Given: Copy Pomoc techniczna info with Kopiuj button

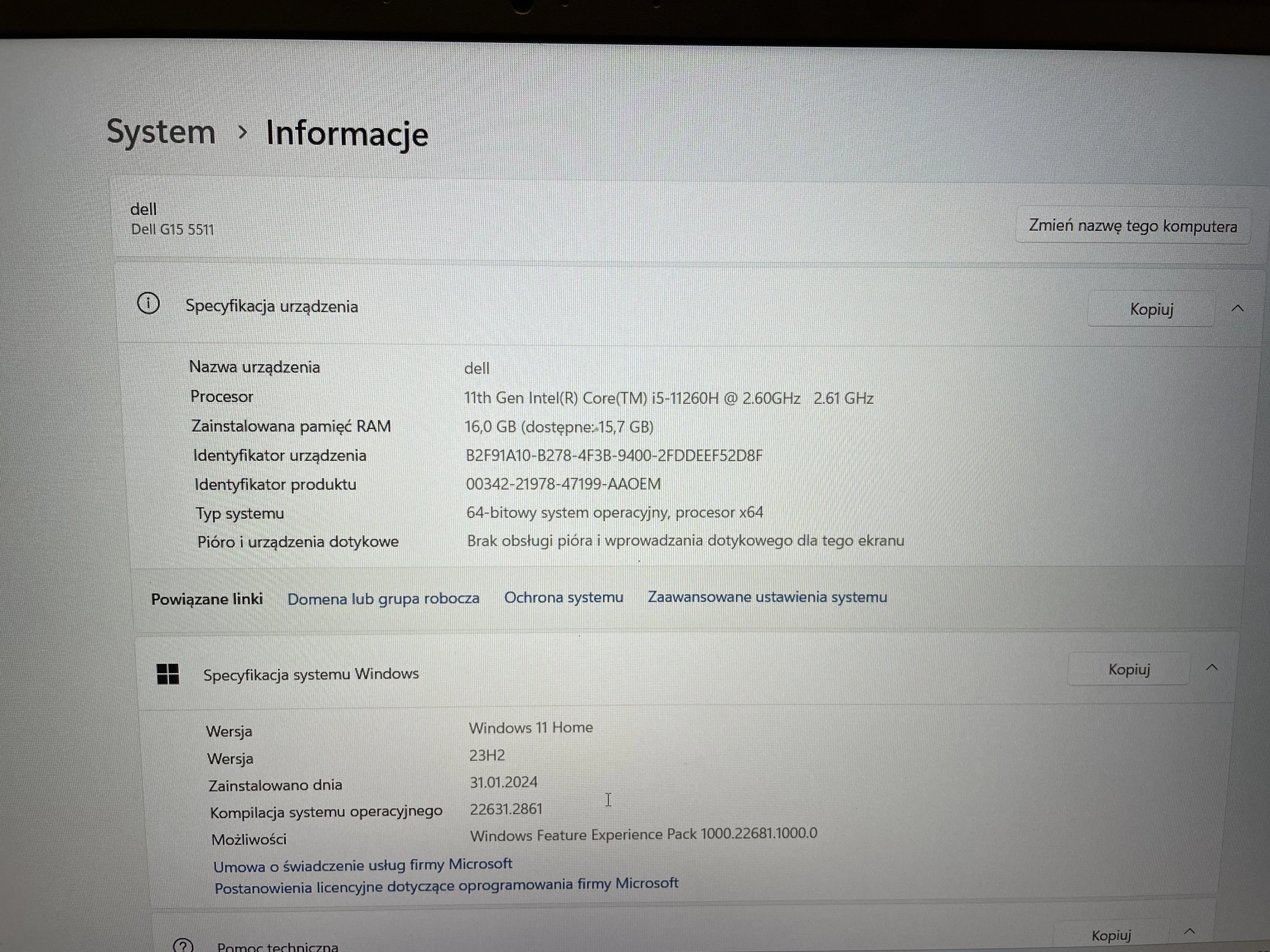Looking at the screenshot, I should pyautogui.click(x=1111, y=935).
